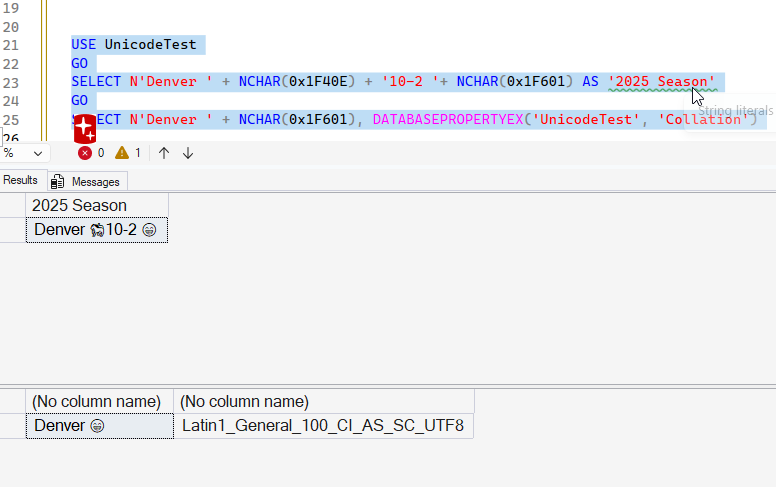Click first '(No column name)' column header
This screenshot has width=776, height=487.
click(x=99, y=401)
